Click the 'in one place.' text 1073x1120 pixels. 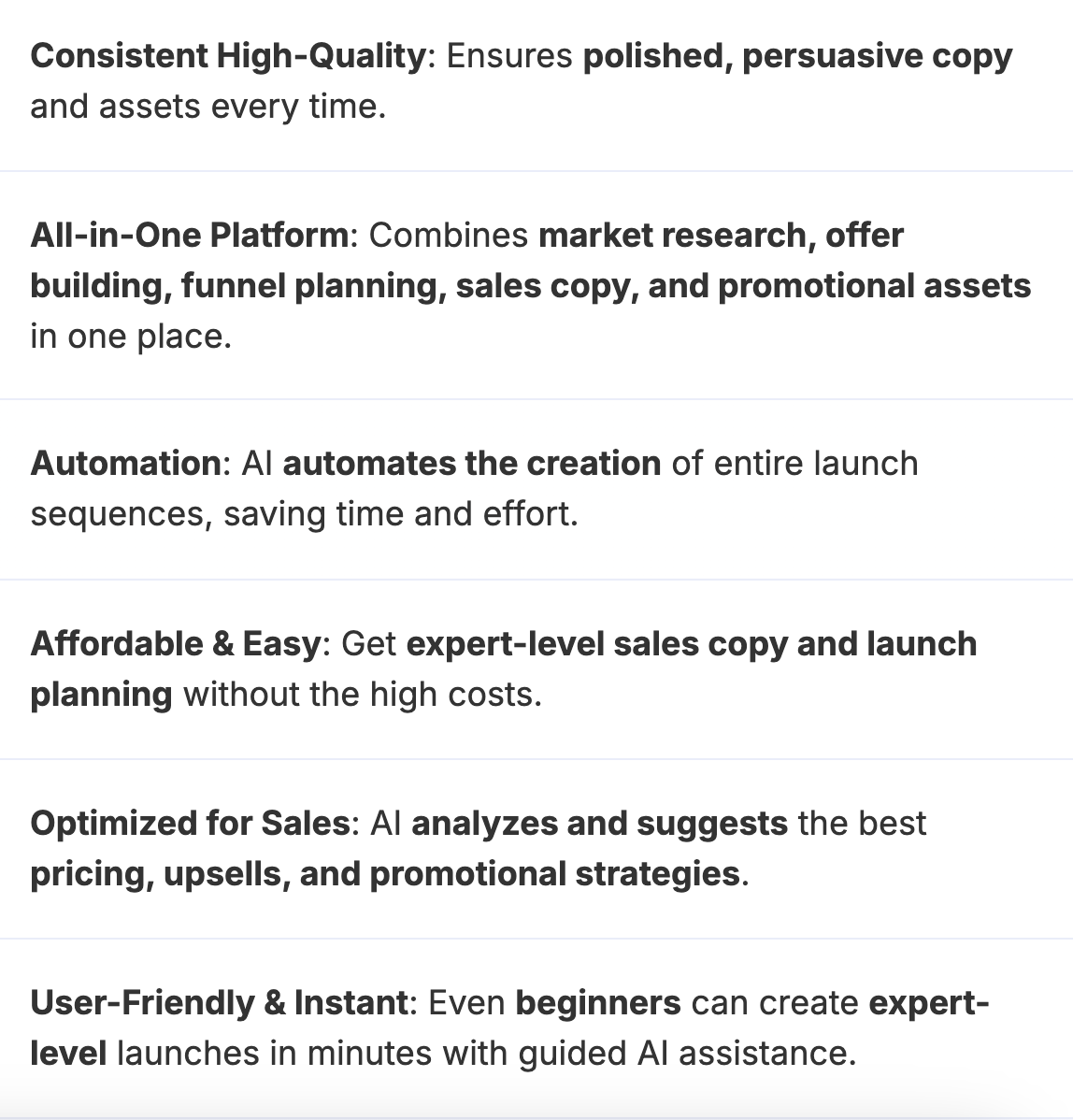[131, 337]
